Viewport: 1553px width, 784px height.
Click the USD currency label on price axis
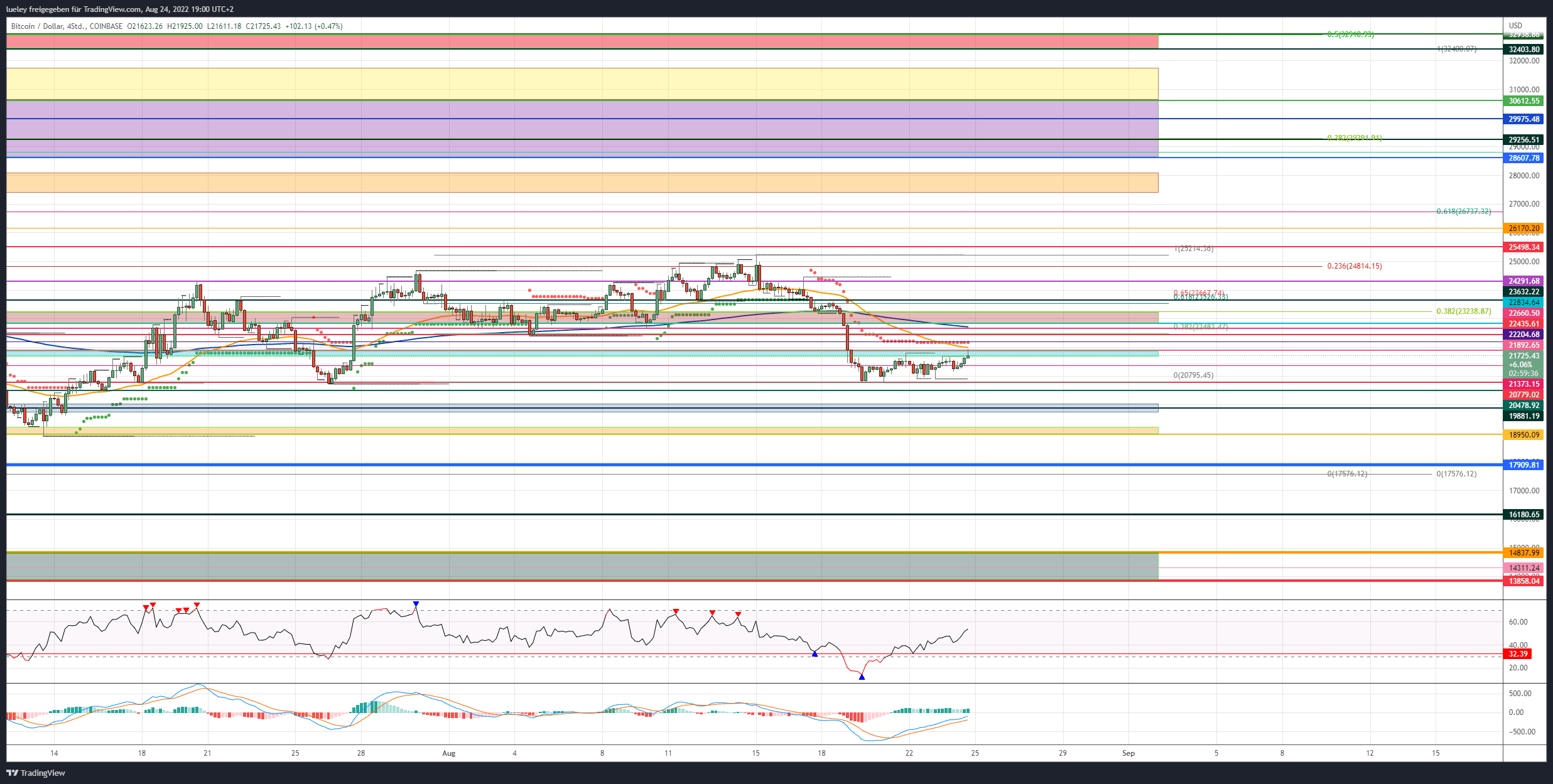coord(1515,26)
